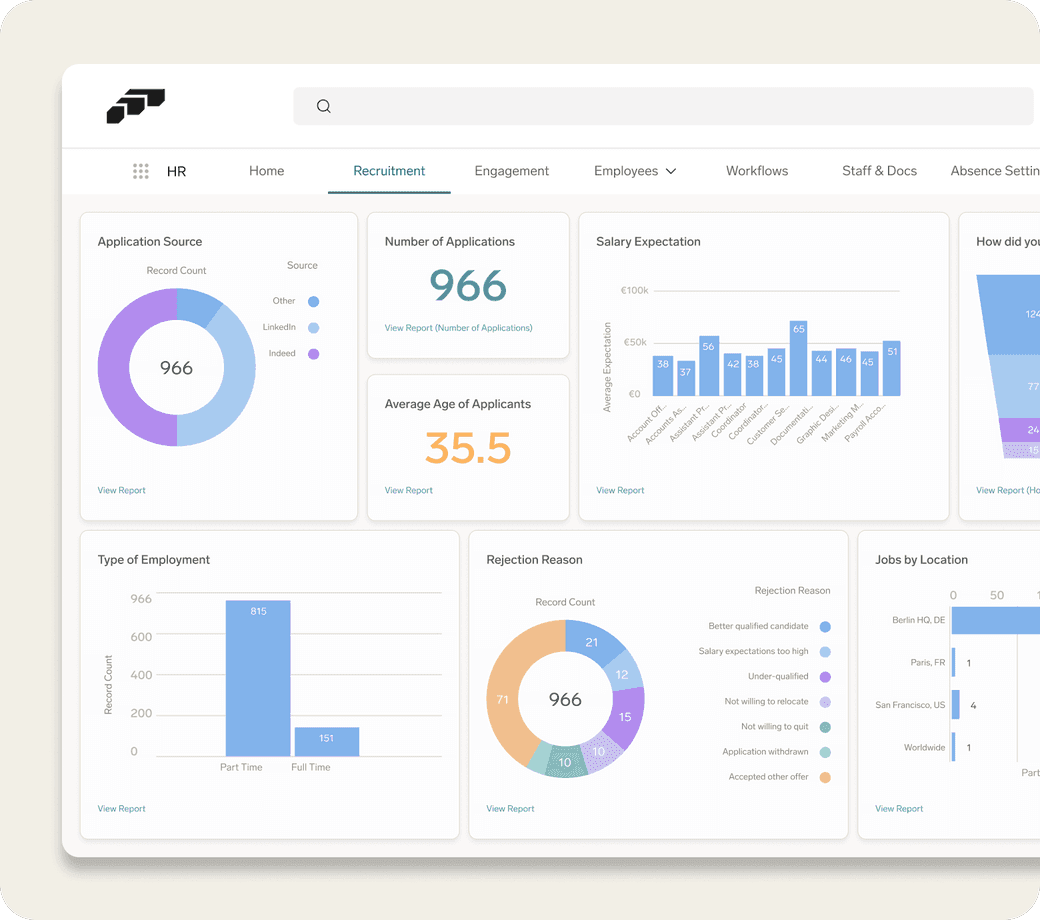Click the salary bar labeled 65

pos(799,358)
